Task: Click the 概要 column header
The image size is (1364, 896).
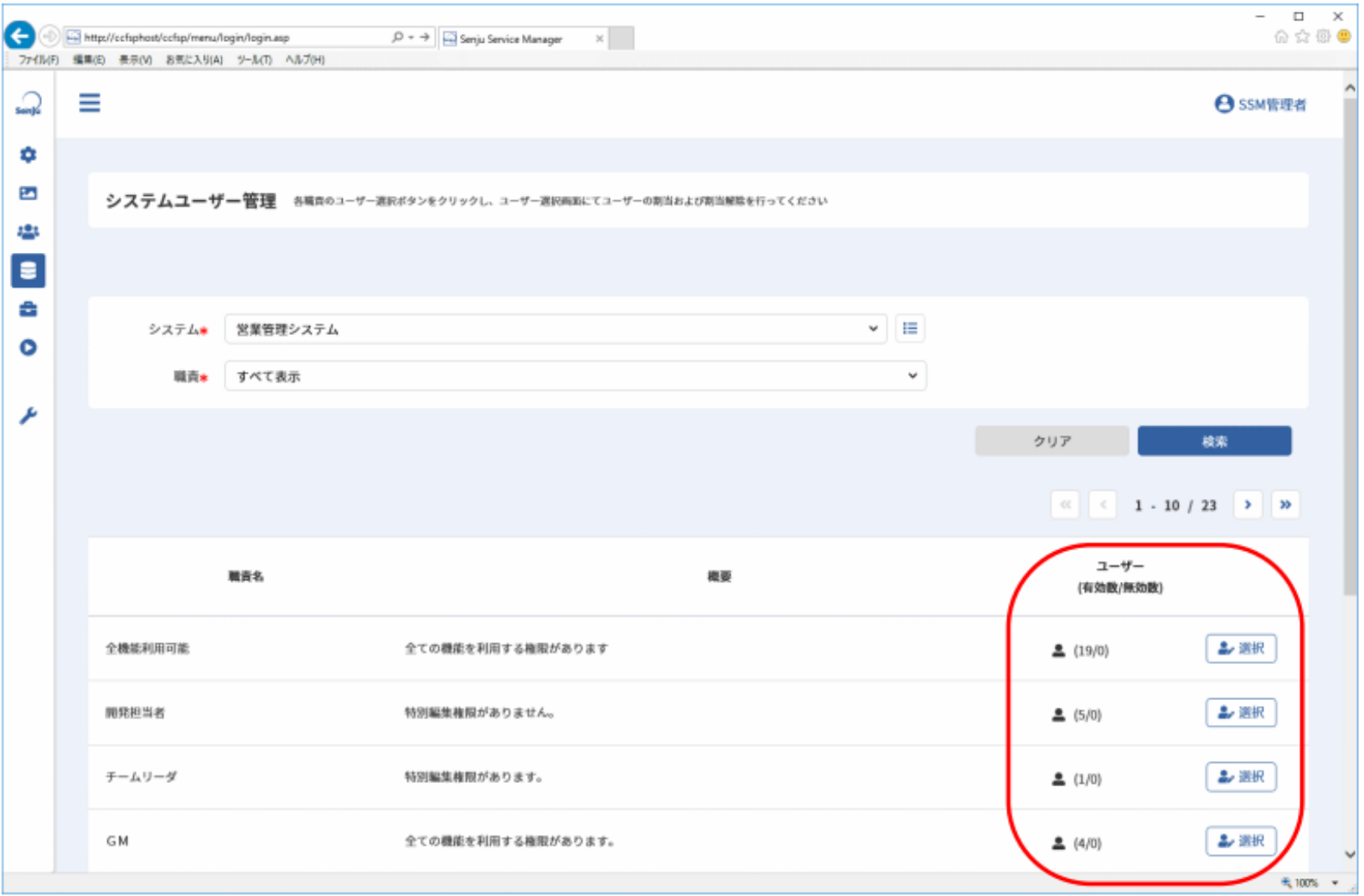Action: (x=719, y=576)
